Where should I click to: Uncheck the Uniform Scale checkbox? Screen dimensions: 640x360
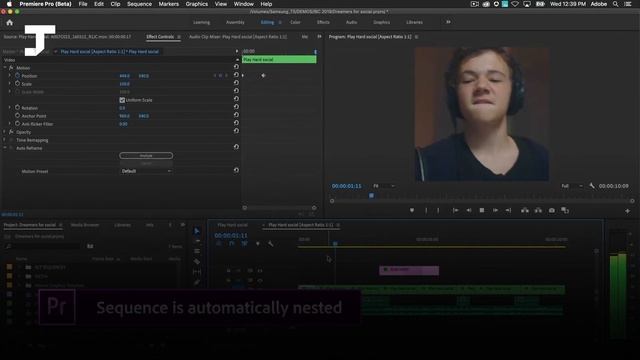(x=122, y=100)
